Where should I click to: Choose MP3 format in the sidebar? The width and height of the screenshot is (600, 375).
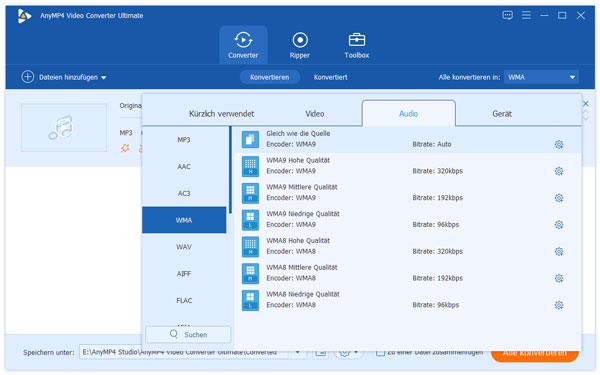(184, 140)
